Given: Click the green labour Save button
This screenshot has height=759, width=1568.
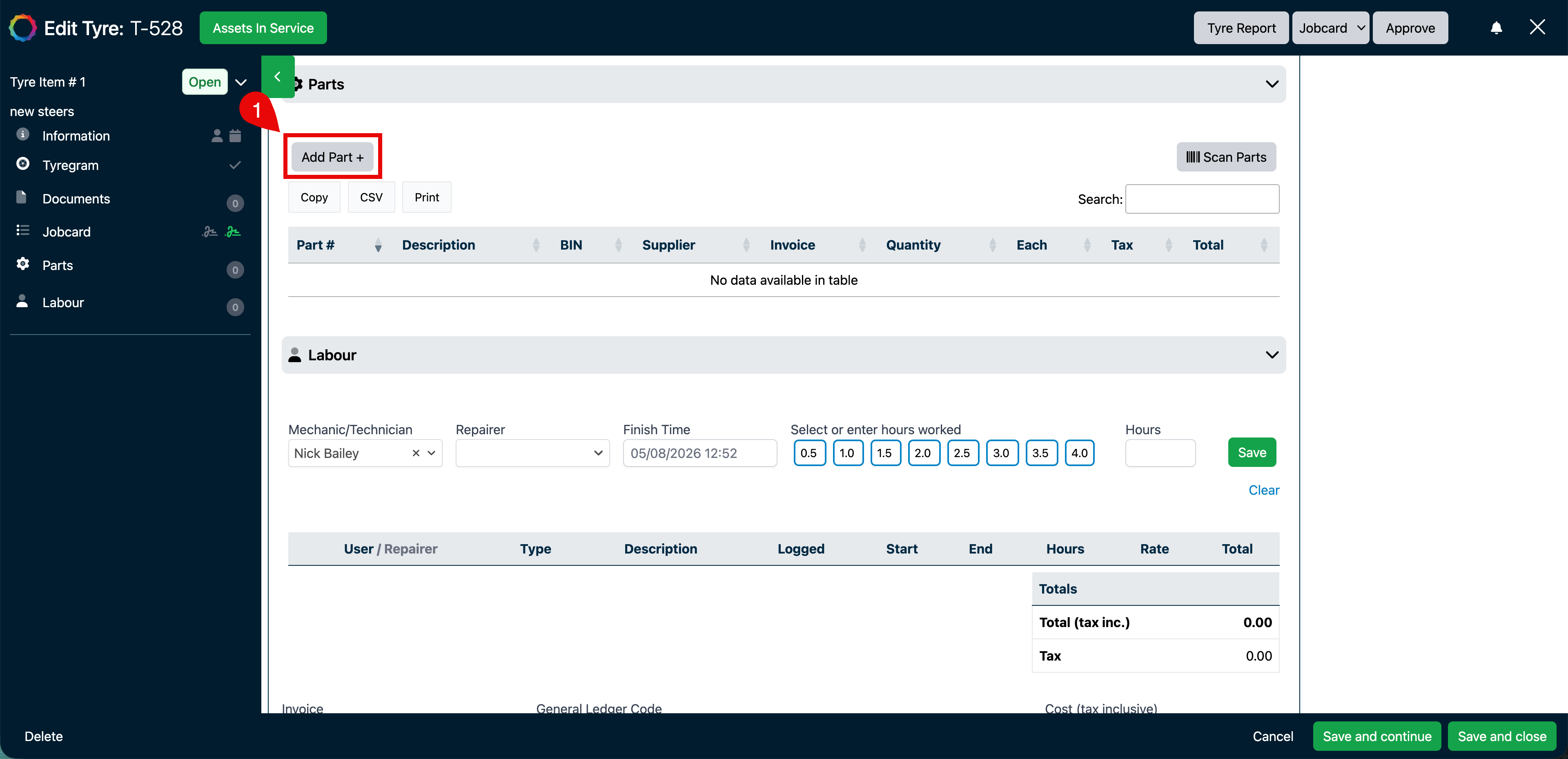Looking at the screenshot, I should pos(1252,453).
